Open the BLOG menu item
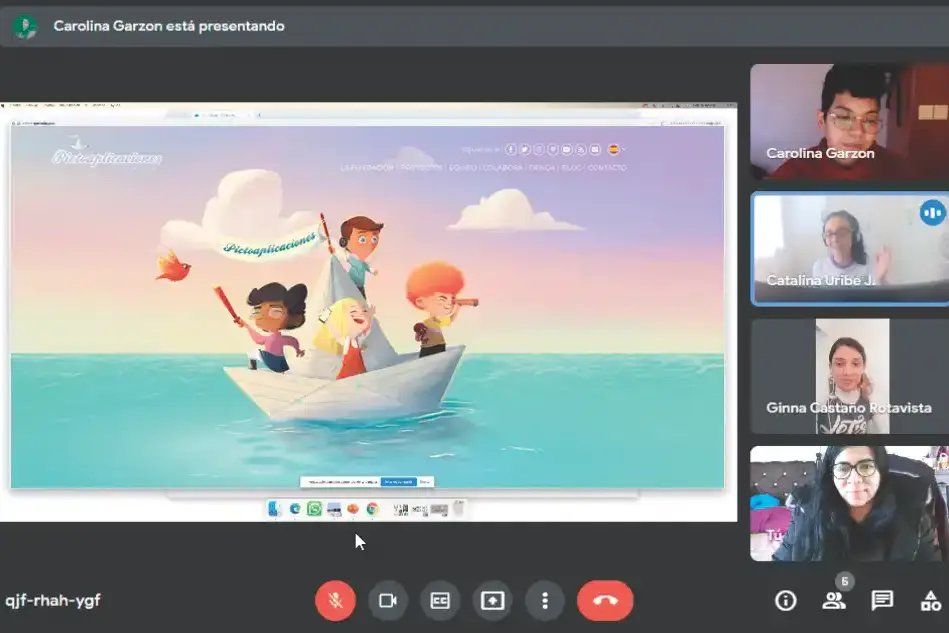Viewport: 949px width, 633px height. point(572,168)
